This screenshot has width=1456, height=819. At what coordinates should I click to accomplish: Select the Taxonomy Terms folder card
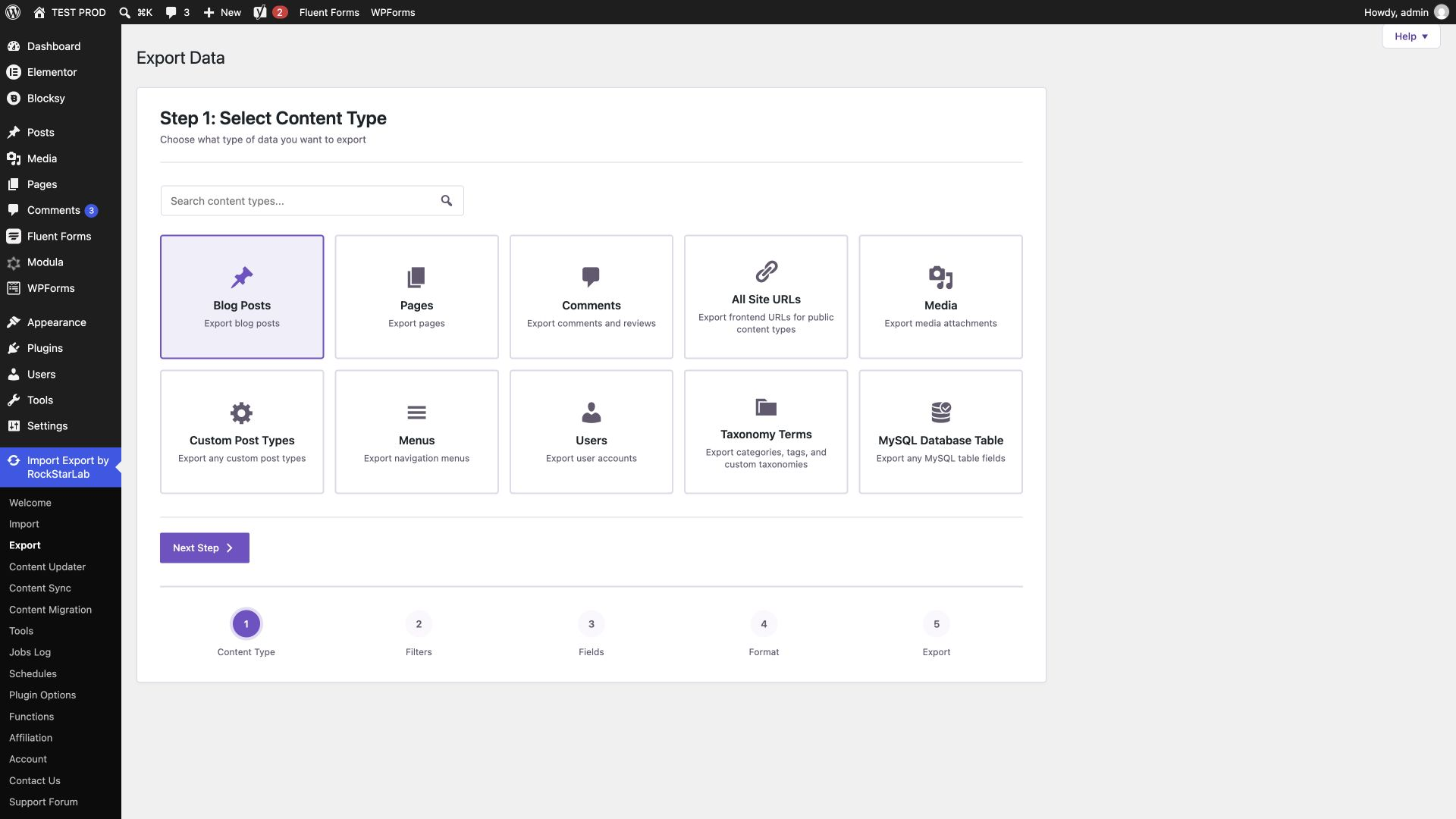point(766,431)
